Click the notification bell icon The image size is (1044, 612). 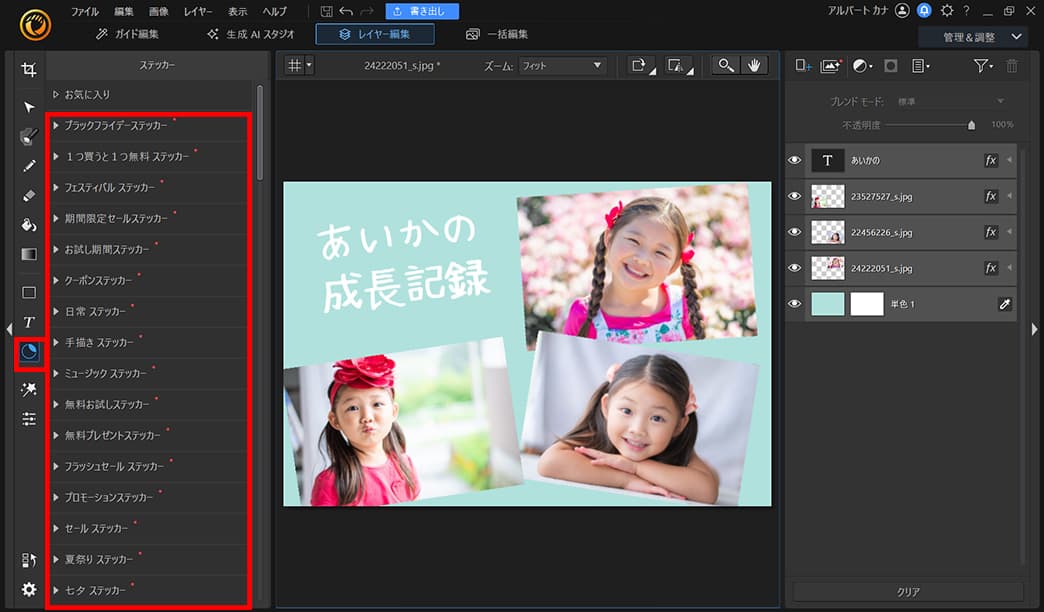925,11
